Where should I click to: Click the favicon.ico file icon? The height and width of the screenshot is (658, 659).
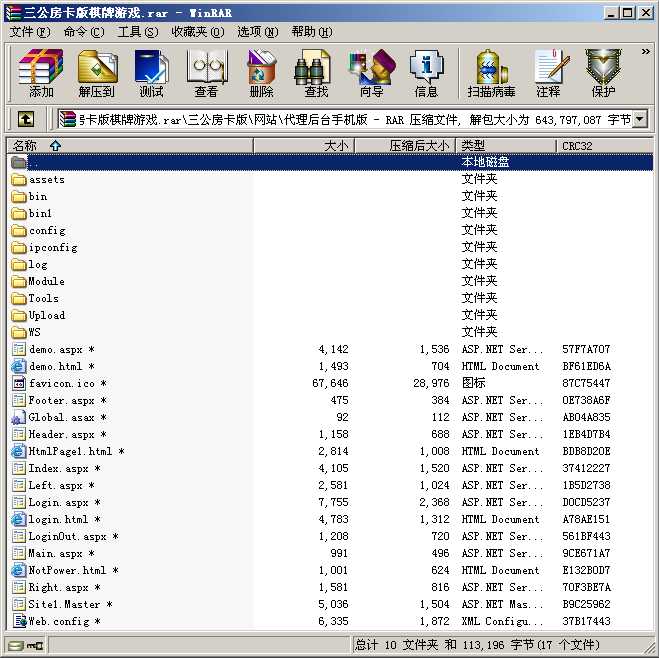click(19, 383)
